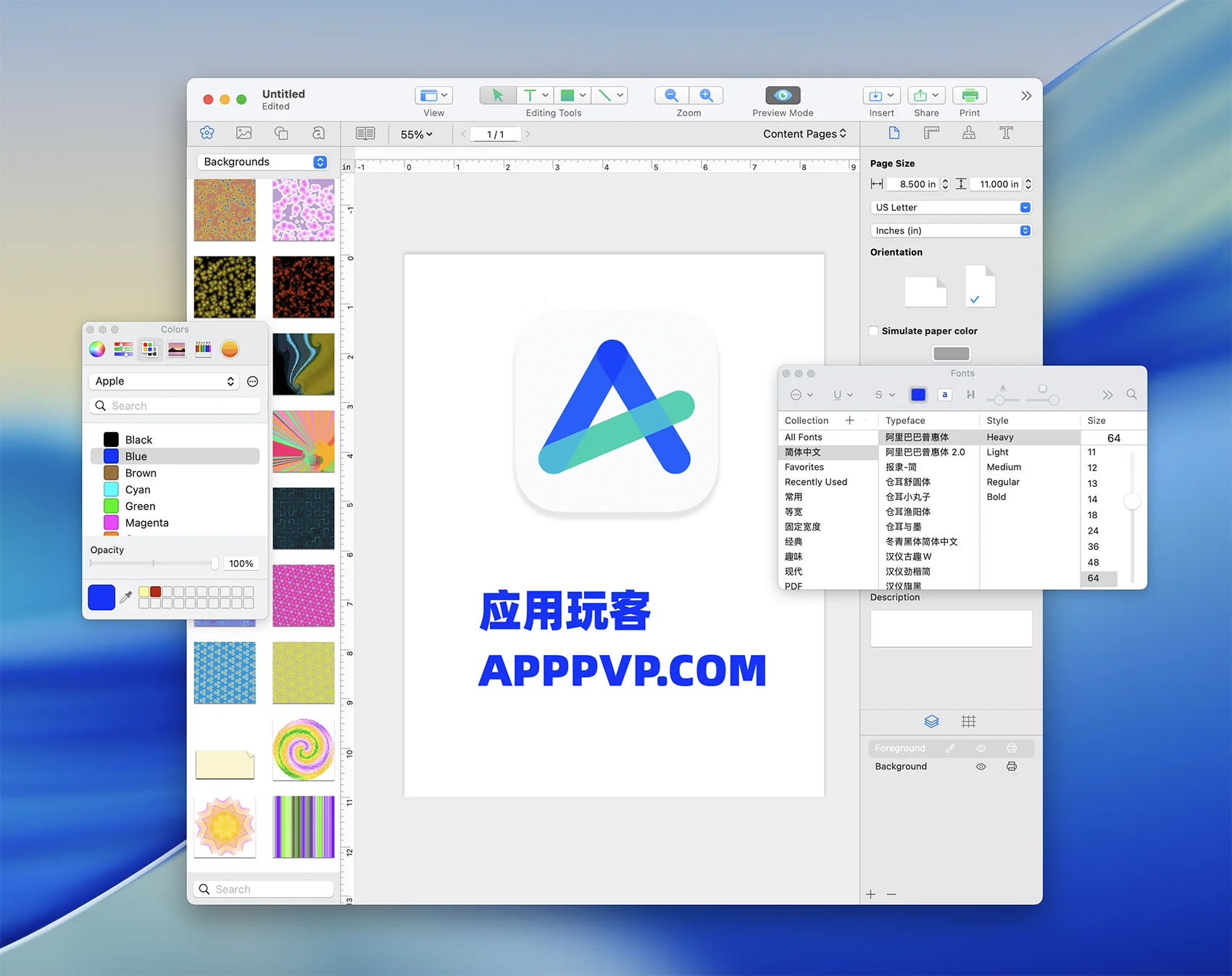1232x976 pixels.
Task: Open the Content Pages selector
Action: (804, 134)
